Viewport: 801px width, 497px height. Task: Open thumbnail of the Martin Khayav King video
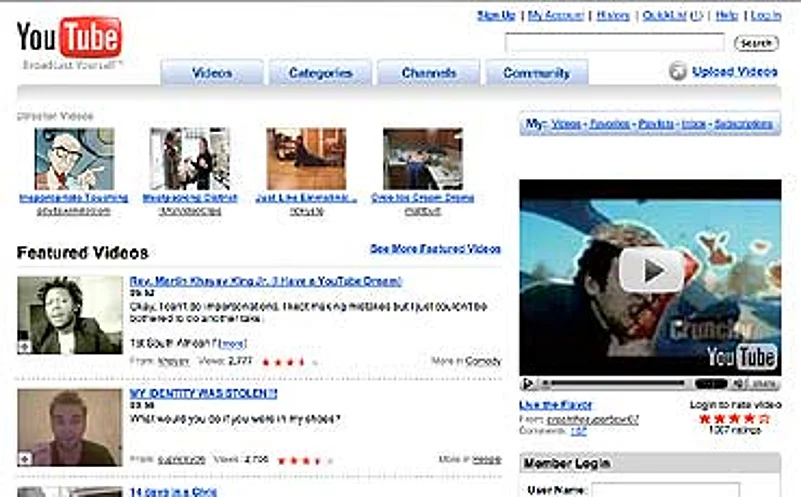70,315
